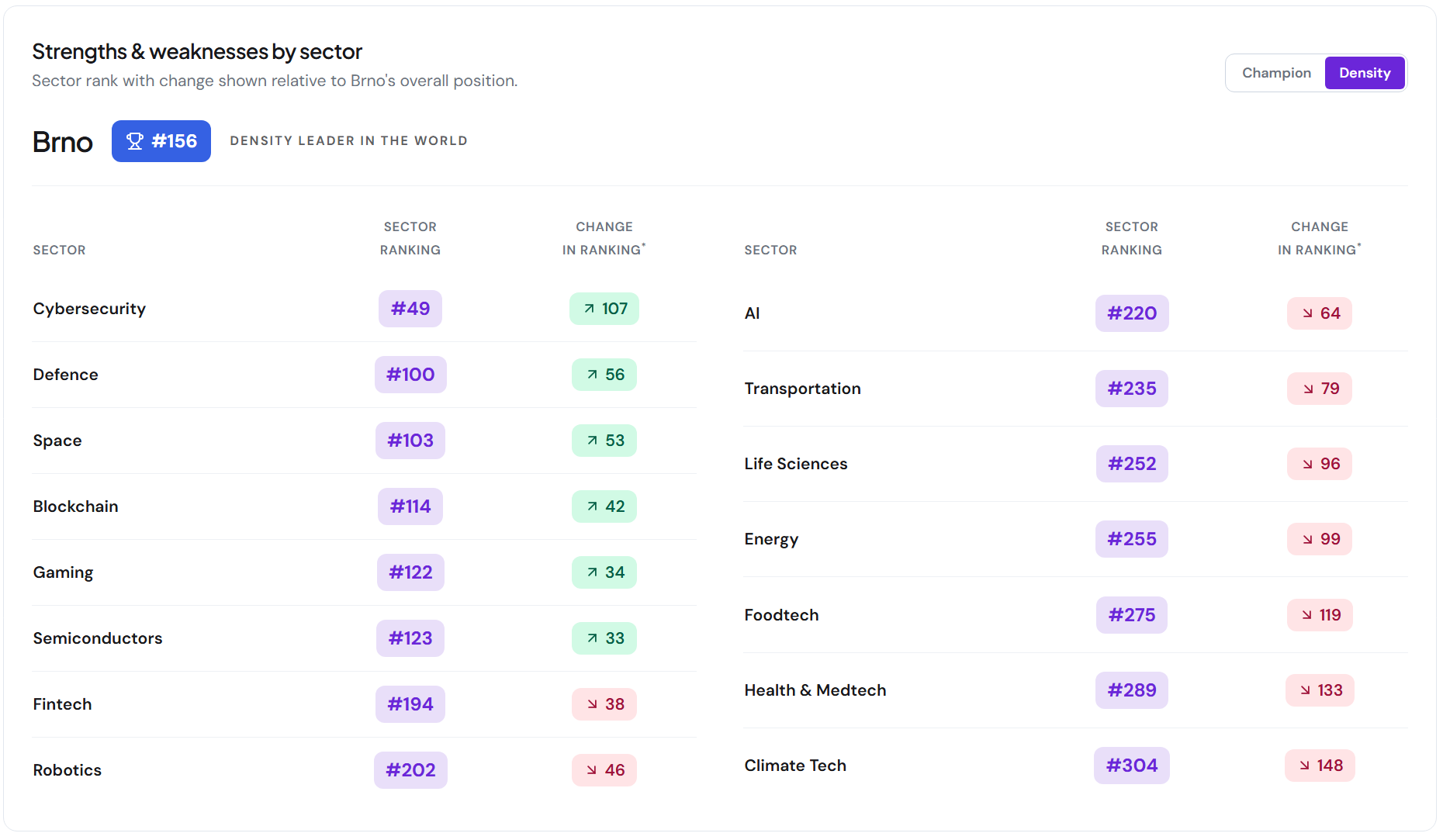The image size is (1443, 840).
Task: Click the down arrow in Energy change
Action: pyautogui.click(x=1308, y=539)
